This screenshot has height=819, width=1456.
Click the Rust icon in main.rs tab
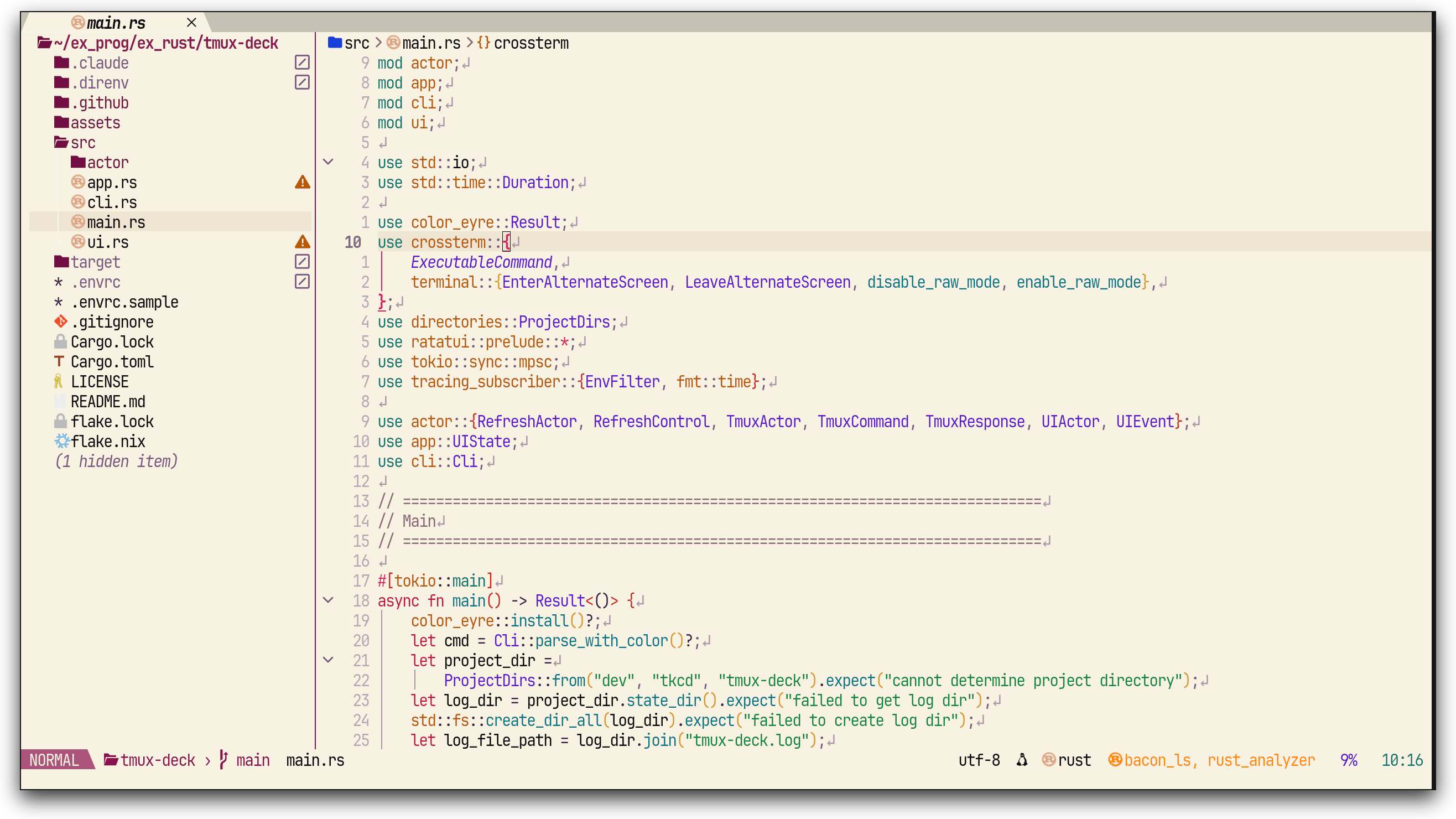coord(78,23)
